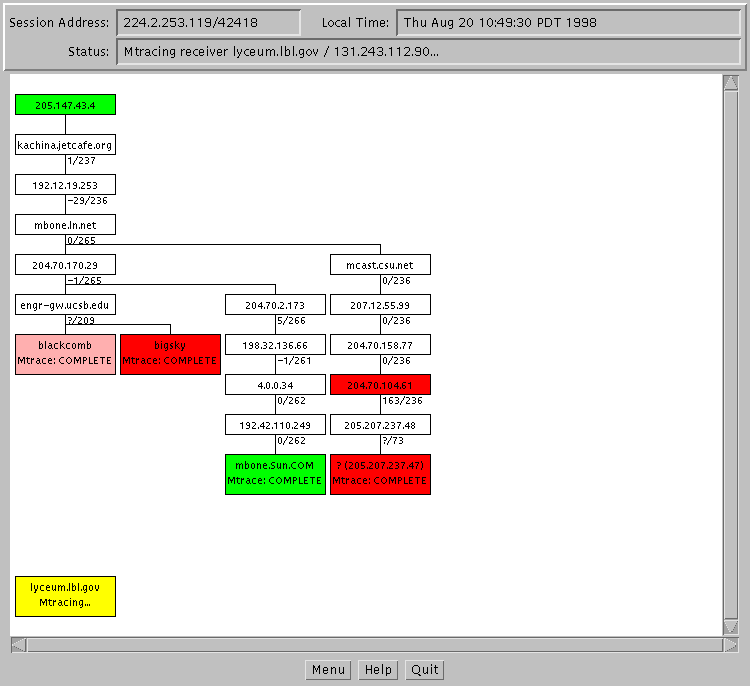Click the vertical scrollbar up arrow
Image resolution: width=750 pixels, height=686 pixels.
[730, 82]
